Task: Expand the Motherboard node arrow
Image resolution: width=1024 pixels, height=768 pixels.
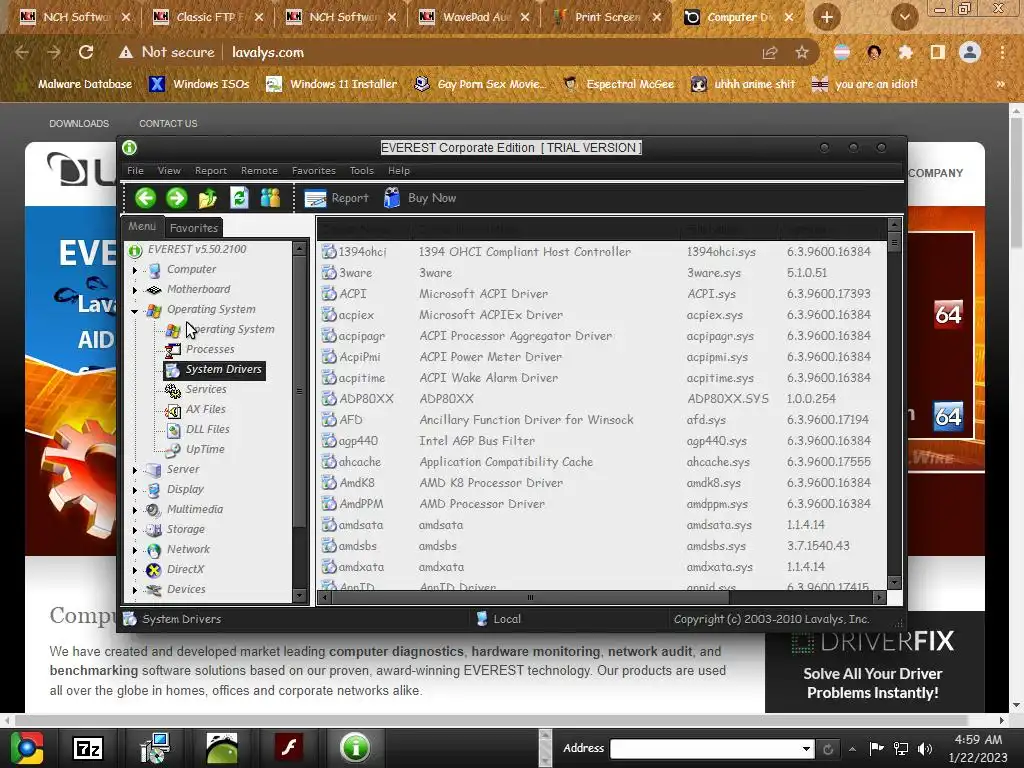Action: (x=135, y=290)
